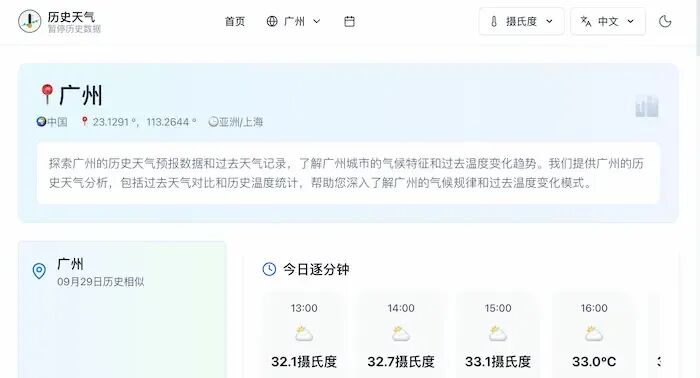The width and height of the screenshot is (700, 378).
Task: Select the 13:00 hourly forecast card
Action: (x=304, y=335)
